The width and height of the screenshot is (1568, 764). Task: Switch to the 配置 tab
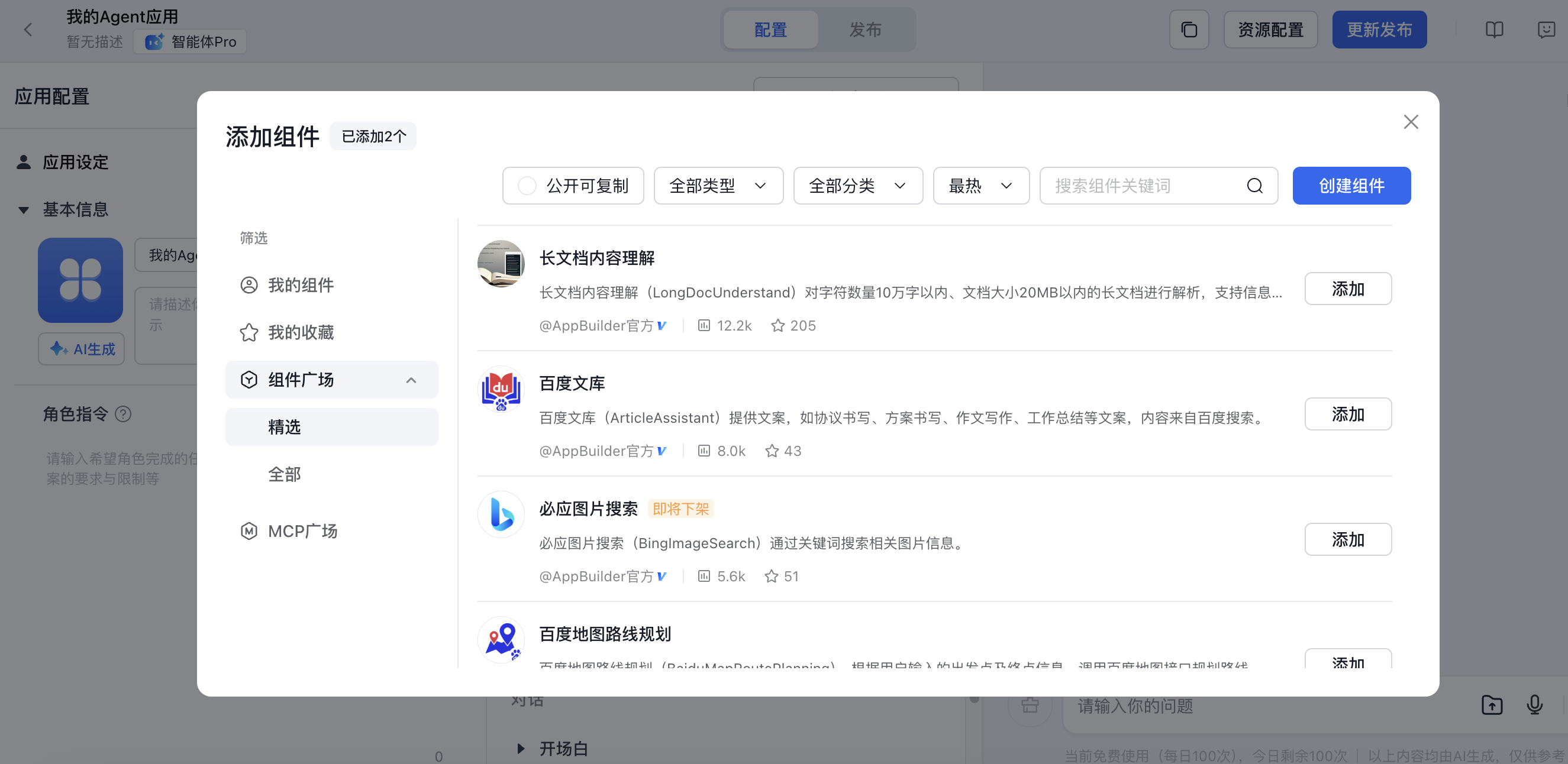click(770, 30)
